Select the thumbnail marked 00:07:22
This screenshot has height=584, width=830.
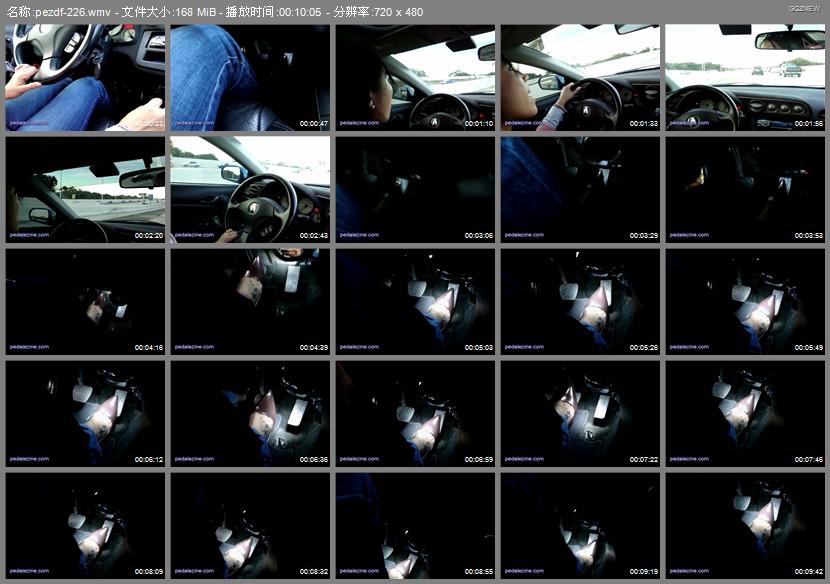(x=580, y=414)
